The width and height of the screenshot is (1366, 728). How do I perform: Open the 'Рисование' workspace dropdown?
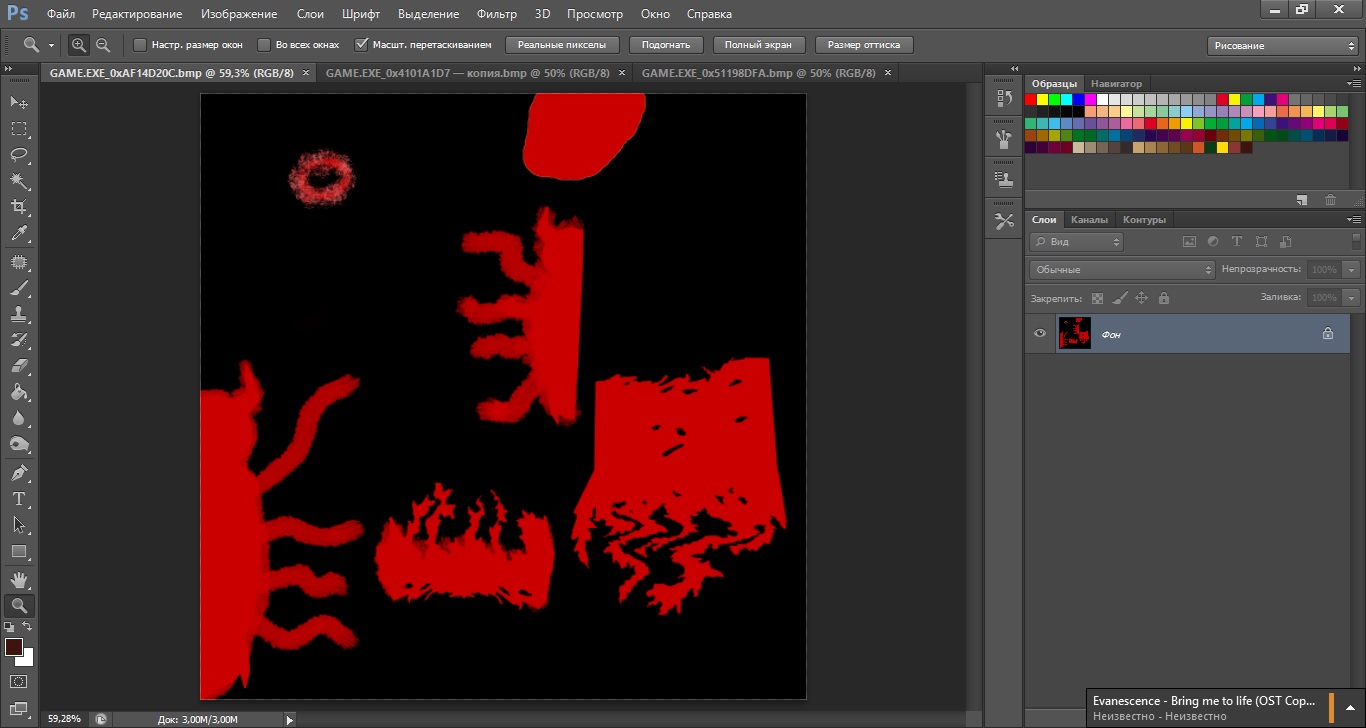click(x=1282, y=46)
